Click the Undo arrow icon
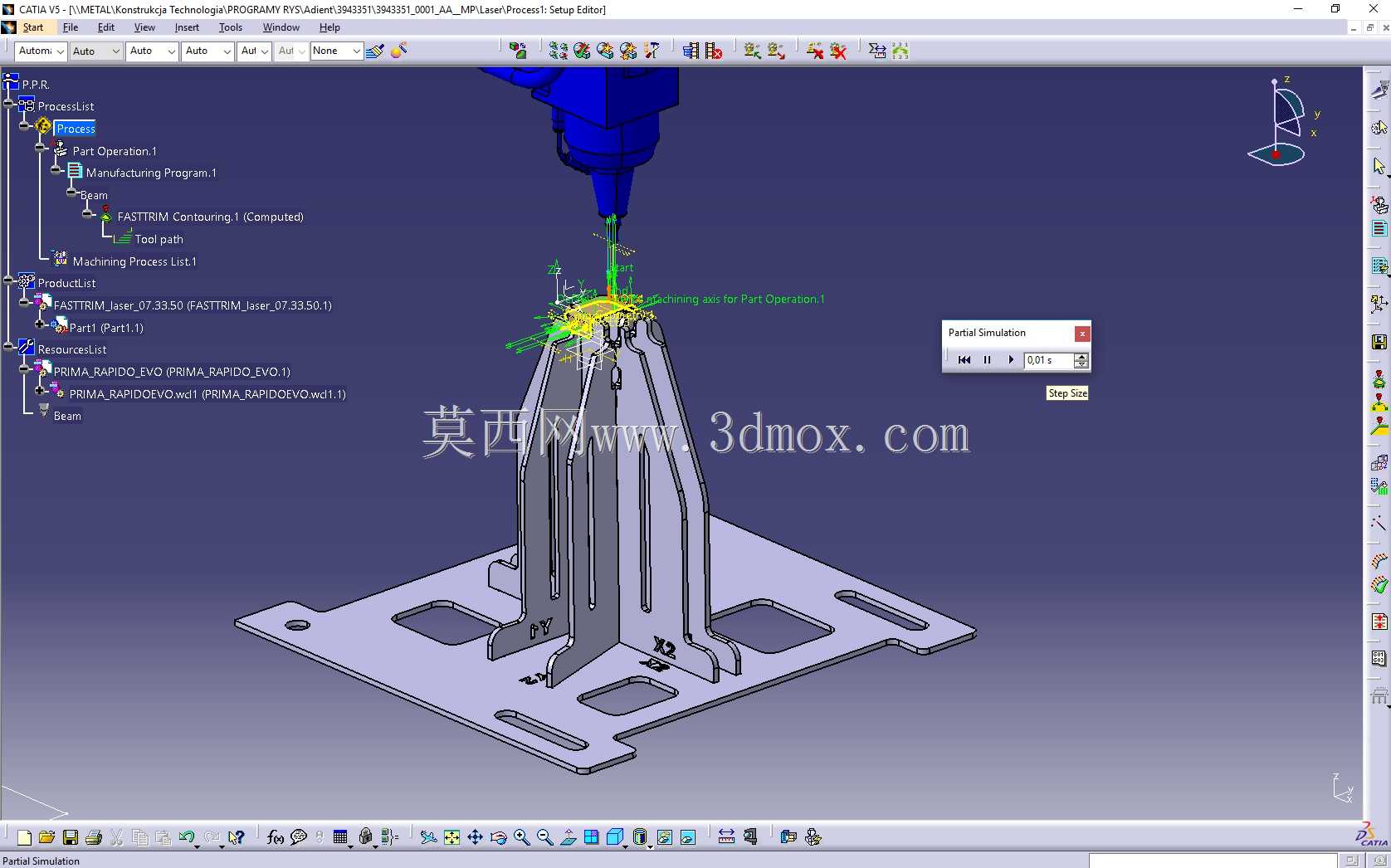 (187, 837)
